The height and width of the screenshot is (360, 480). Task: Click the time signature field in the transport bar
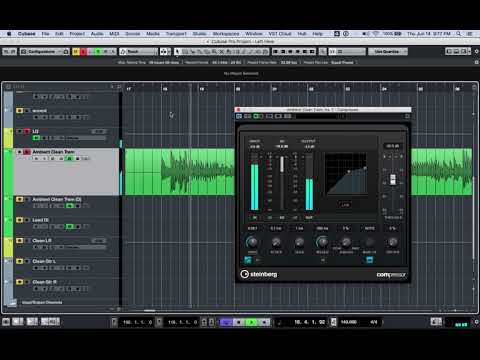(374, 322)
